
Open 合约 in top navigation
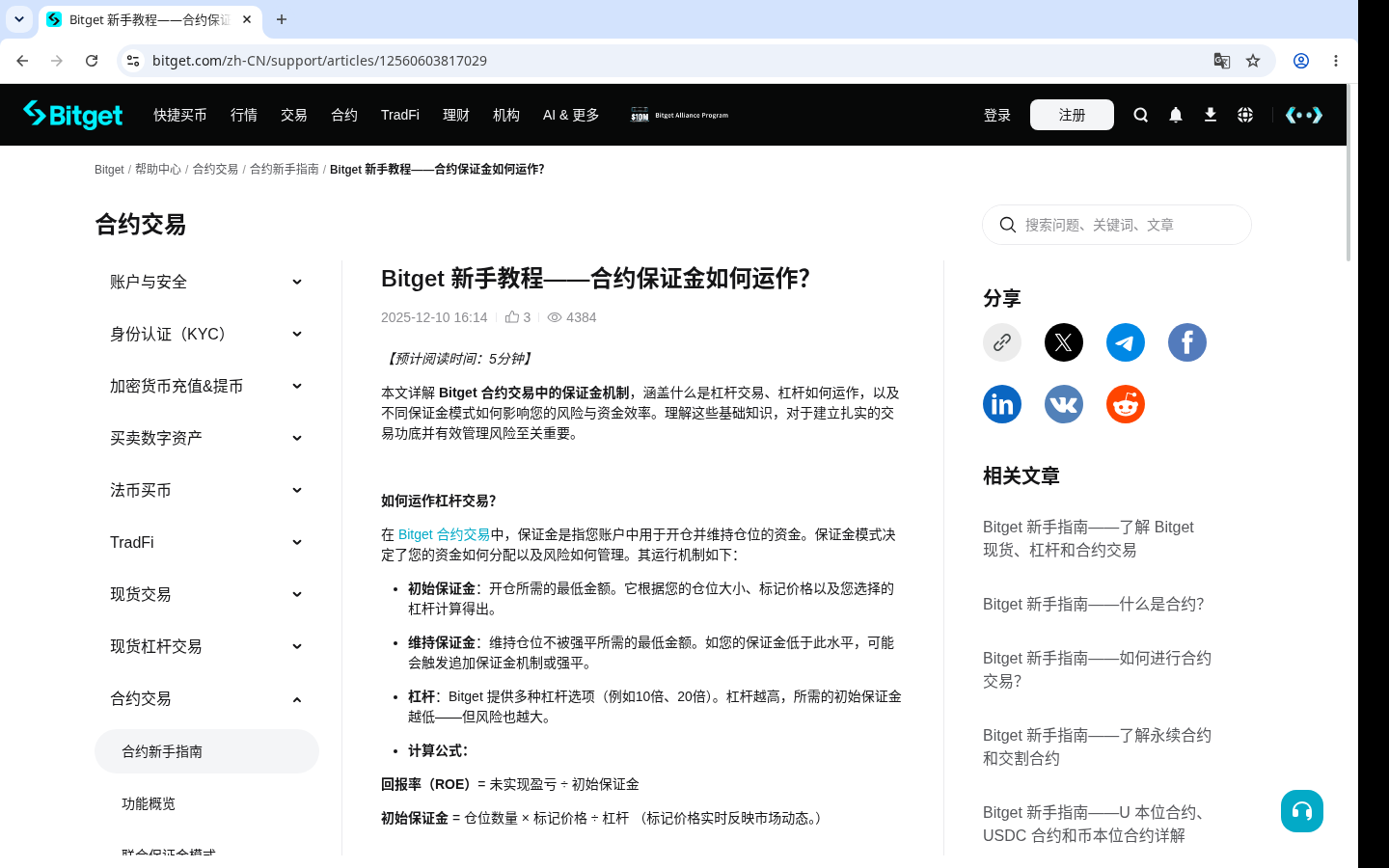344,115
